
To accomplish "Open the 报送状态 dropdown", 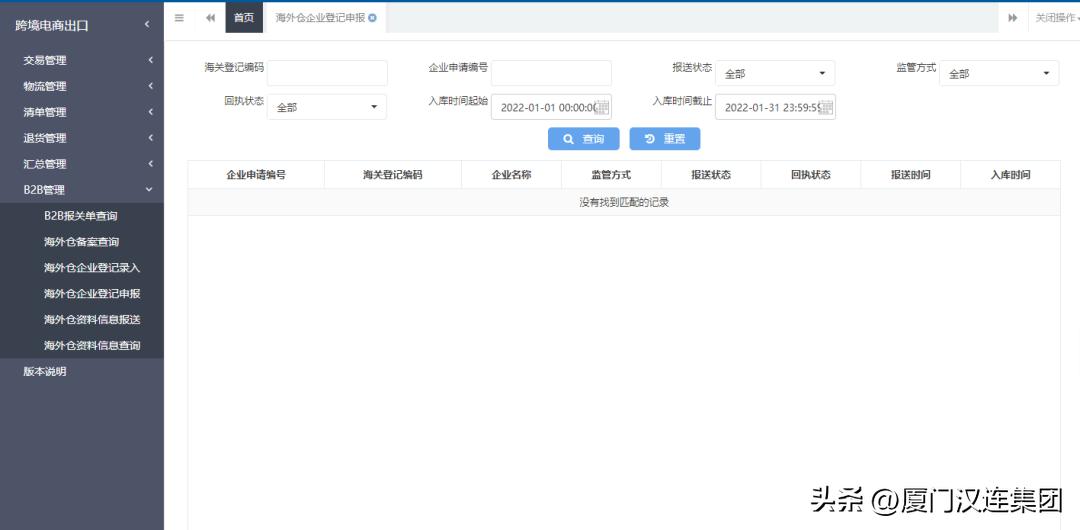I will click(x=775, y=73).
